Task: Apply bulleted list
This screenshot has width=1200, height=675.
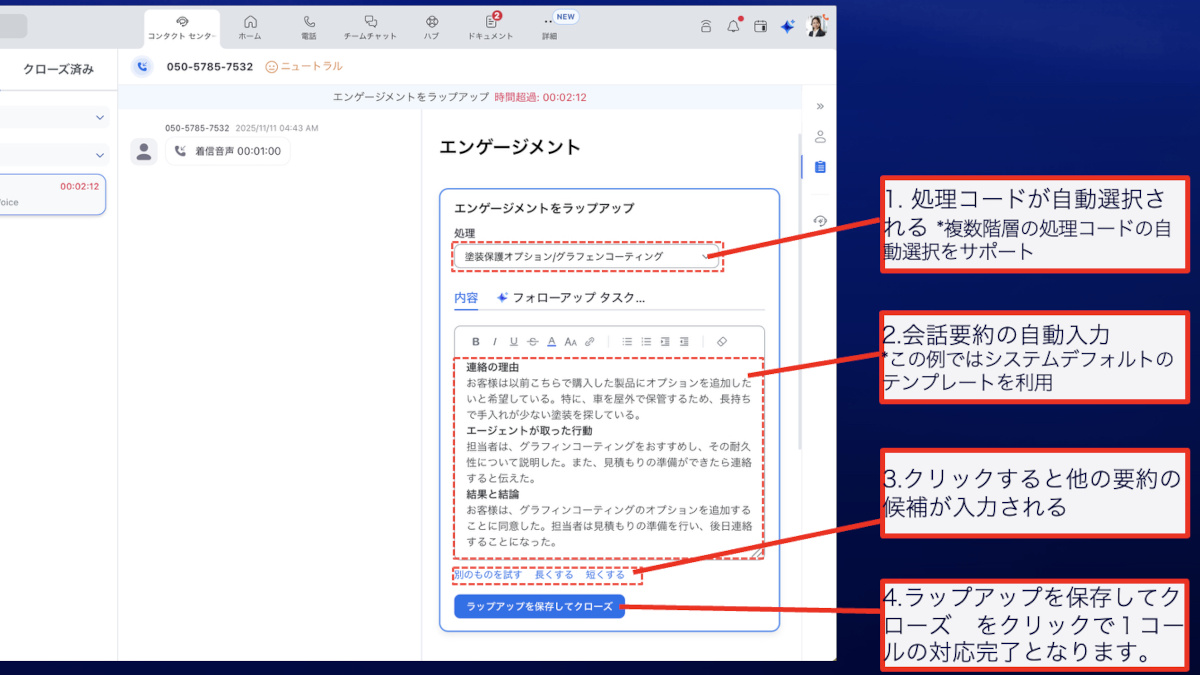Action: [x=627, y=341]
